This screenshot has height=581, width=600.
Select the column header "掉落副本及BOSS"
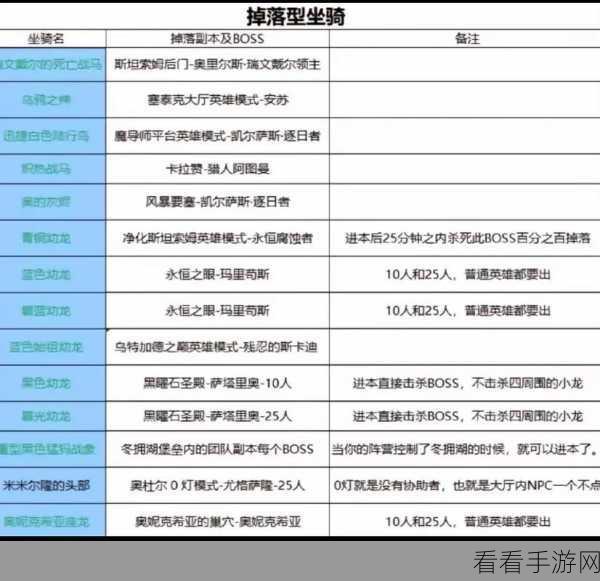click(x=217, y=39)
